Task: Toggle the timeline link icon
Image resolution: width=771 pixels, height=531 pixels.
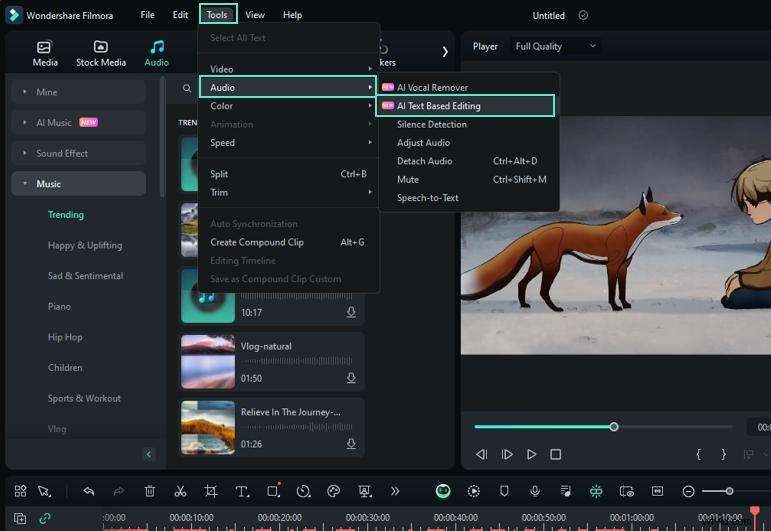Action: point(45,518)
